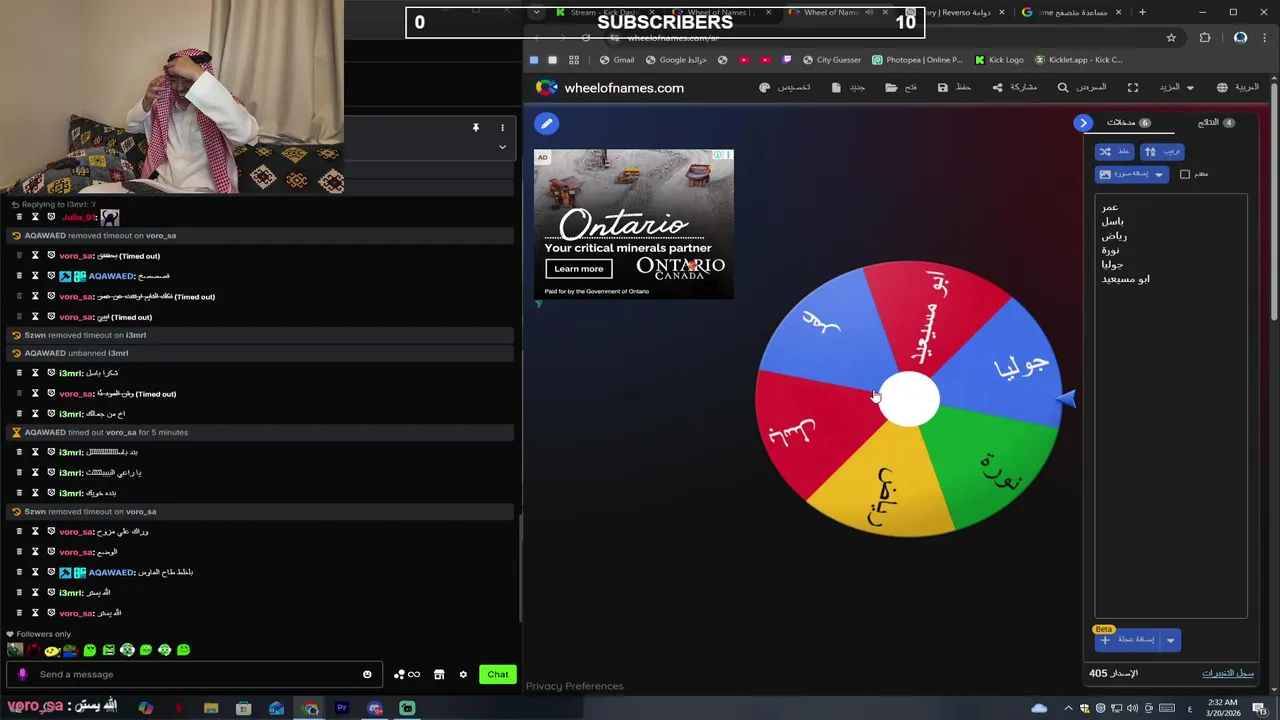Open the browser extensions puzzle icon
This screenshot has width=1280, height=720.
(x=1205, y=38)
